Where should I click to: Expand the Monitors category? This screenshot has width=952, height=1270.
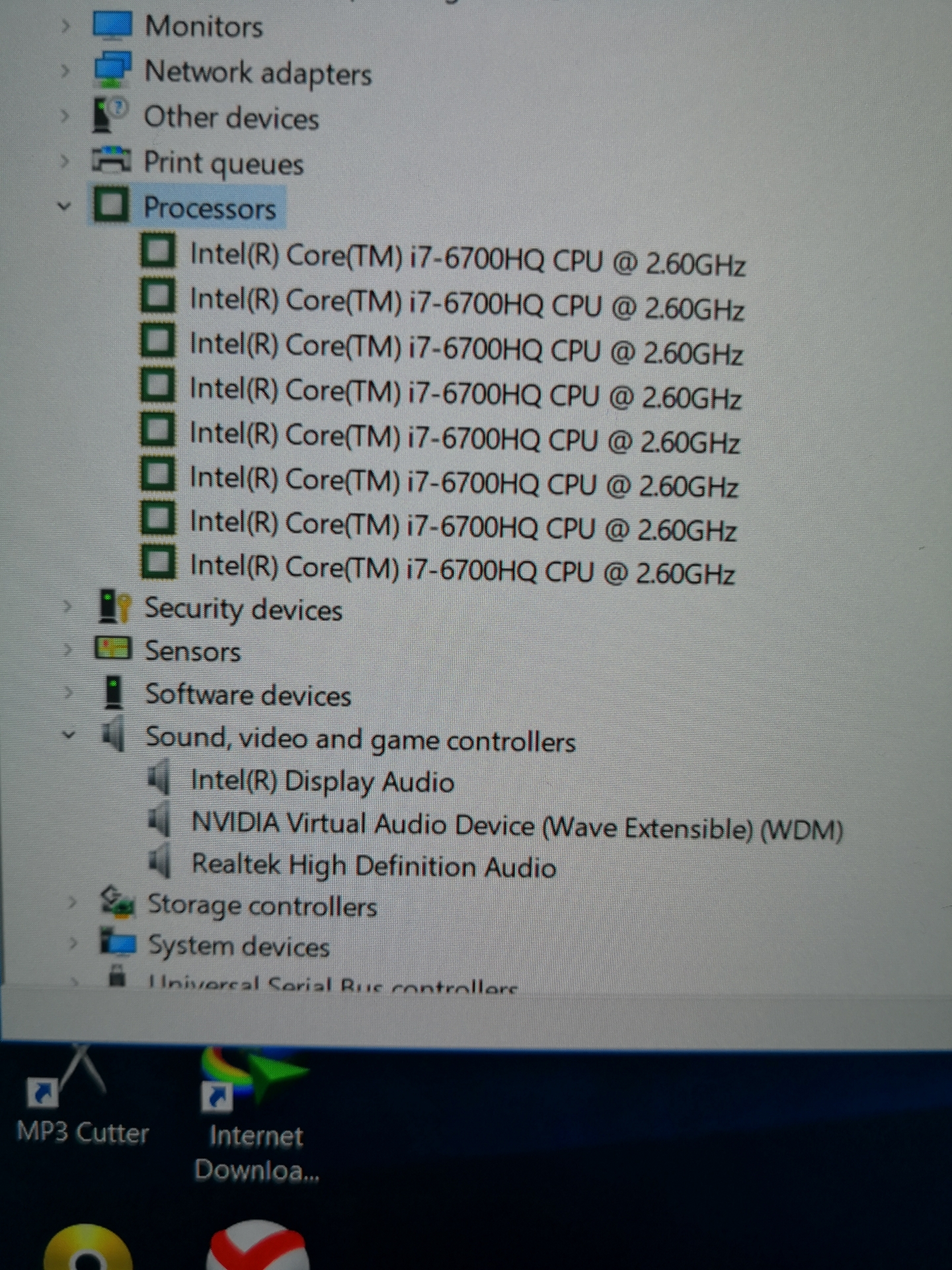click(65, 26)
